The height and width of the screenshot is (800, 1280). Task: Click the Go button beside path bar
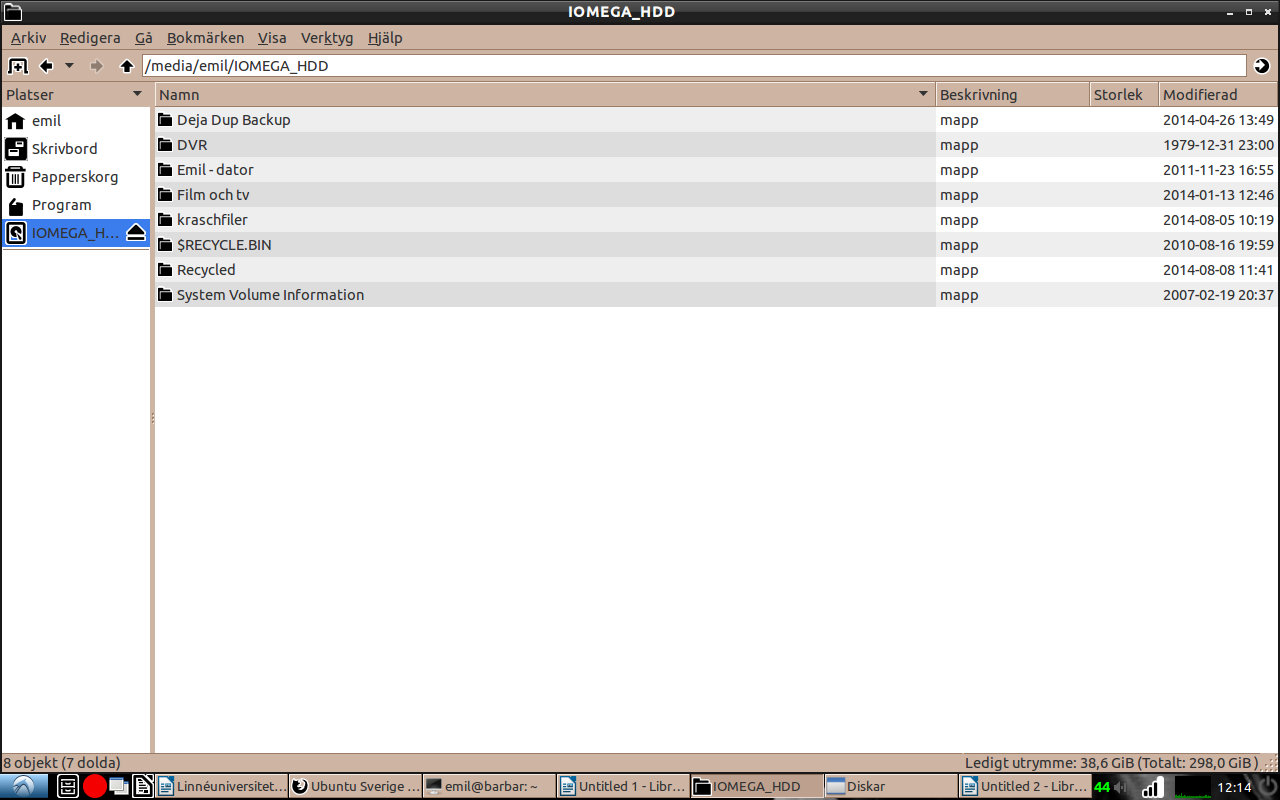click(1262, 66)
